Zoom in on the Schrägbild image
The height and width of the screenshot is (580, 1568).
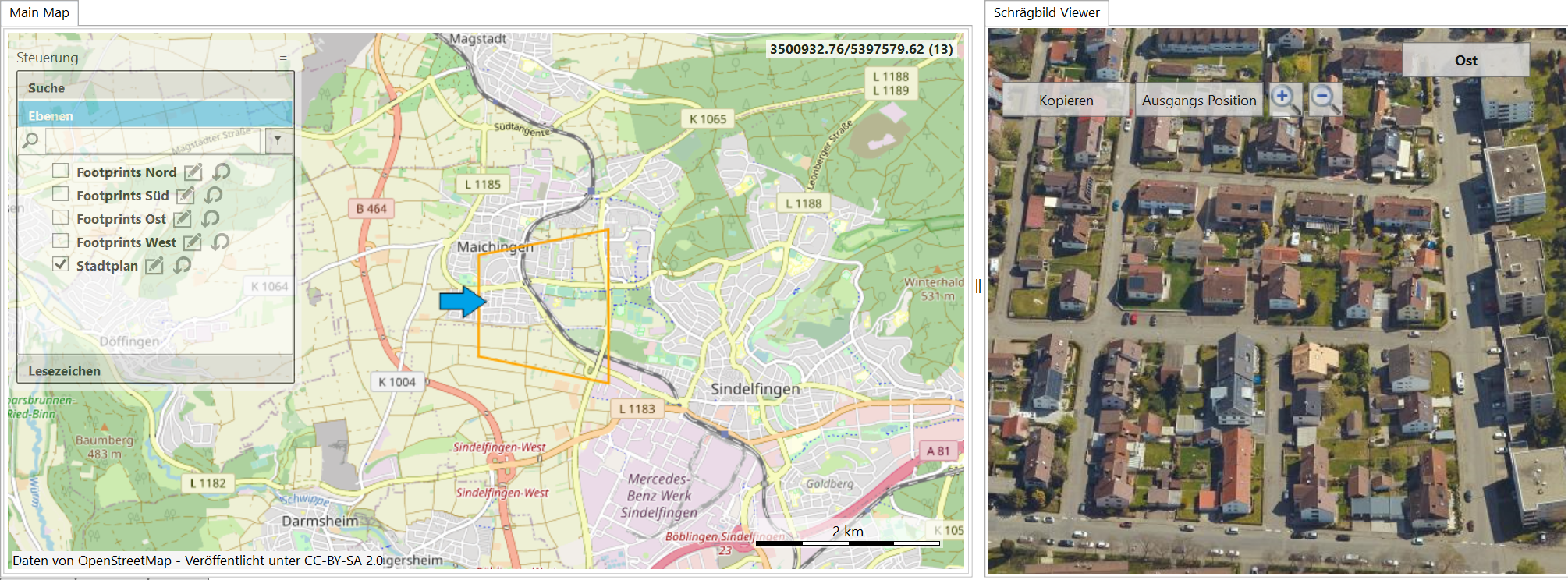[x=1283, y=99]
